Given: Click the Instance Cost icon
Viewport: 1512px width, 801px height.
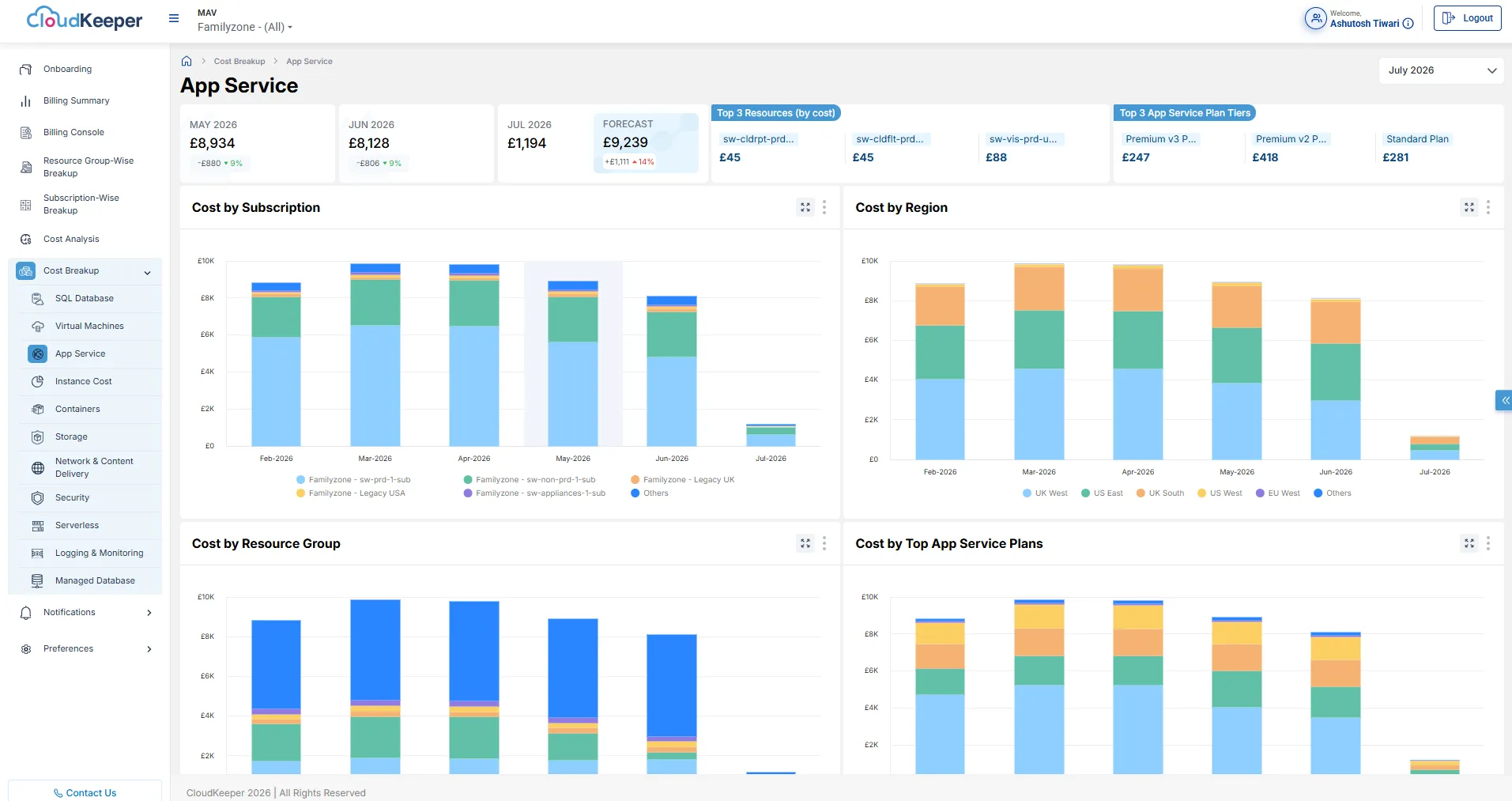Looking at the screenshot, I should (38, 382).
